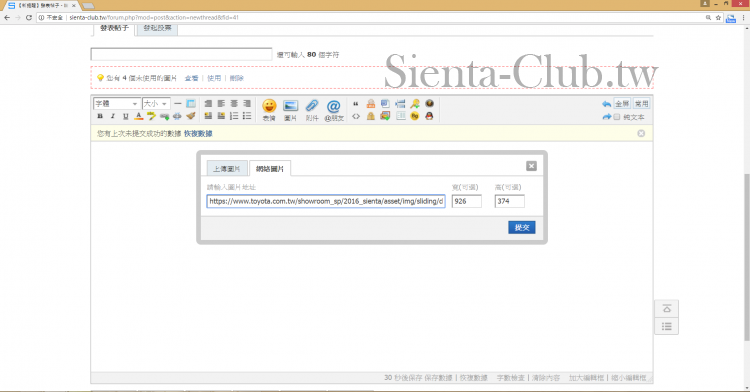Redo with the blue forward arrow

tap(607, 117)
